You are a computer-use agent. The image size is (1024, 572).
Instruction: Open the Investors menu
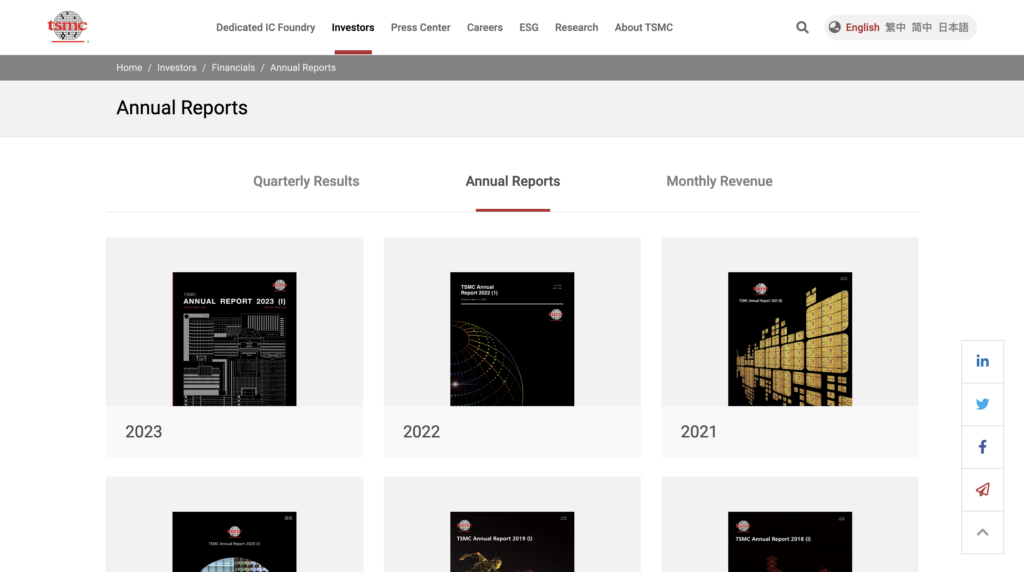click(353, 27)
